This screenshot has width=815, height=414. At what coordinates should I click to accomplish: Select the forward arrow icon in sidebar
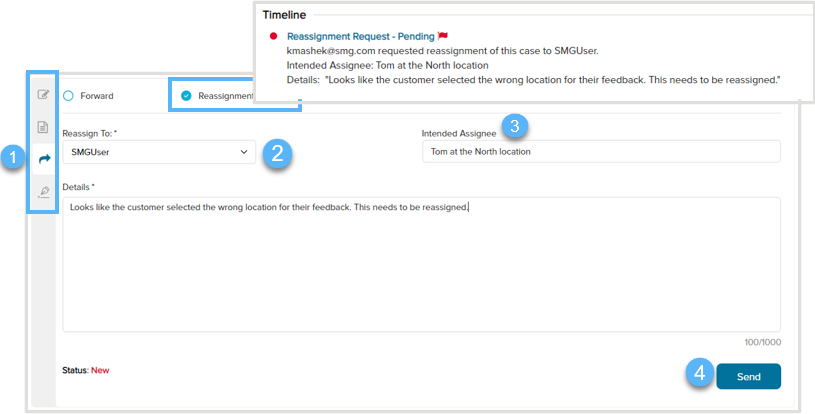click(x=43, y=159)
